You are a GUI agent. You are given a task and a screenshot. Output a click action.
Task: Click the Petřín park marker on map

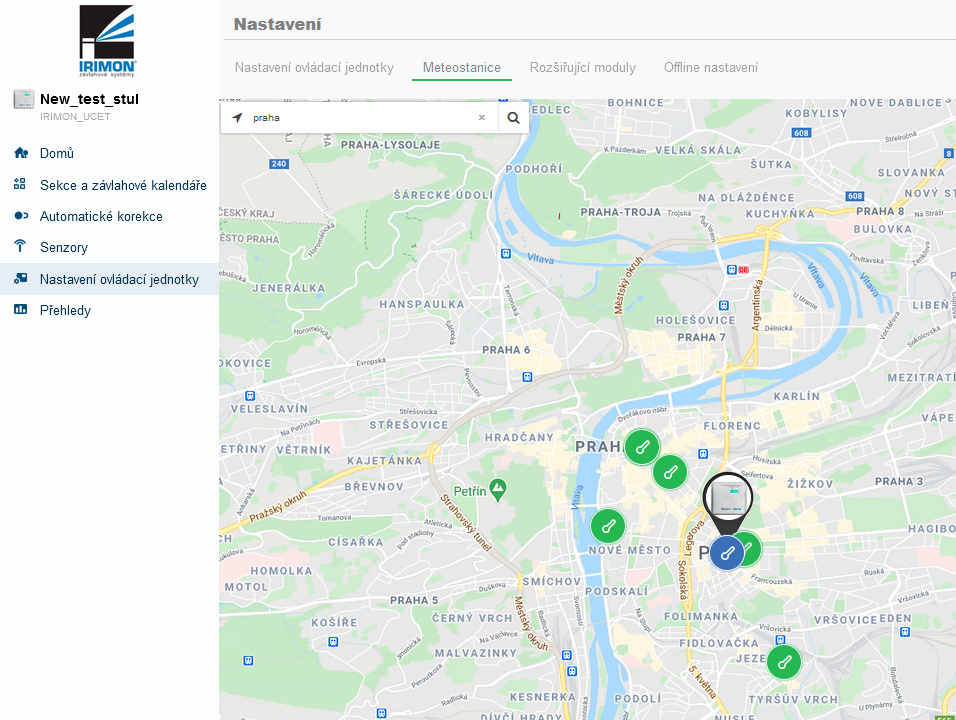point(498,489)
